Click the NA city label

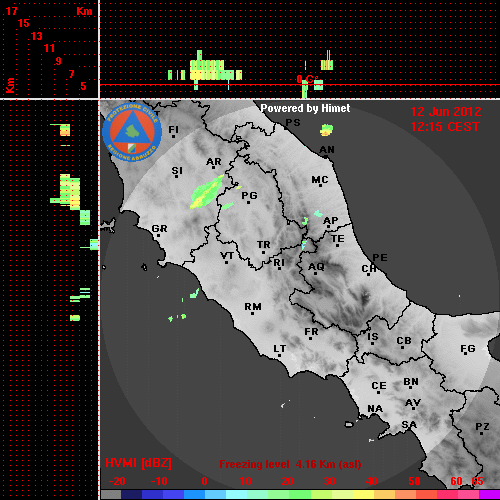coord(375,409)
